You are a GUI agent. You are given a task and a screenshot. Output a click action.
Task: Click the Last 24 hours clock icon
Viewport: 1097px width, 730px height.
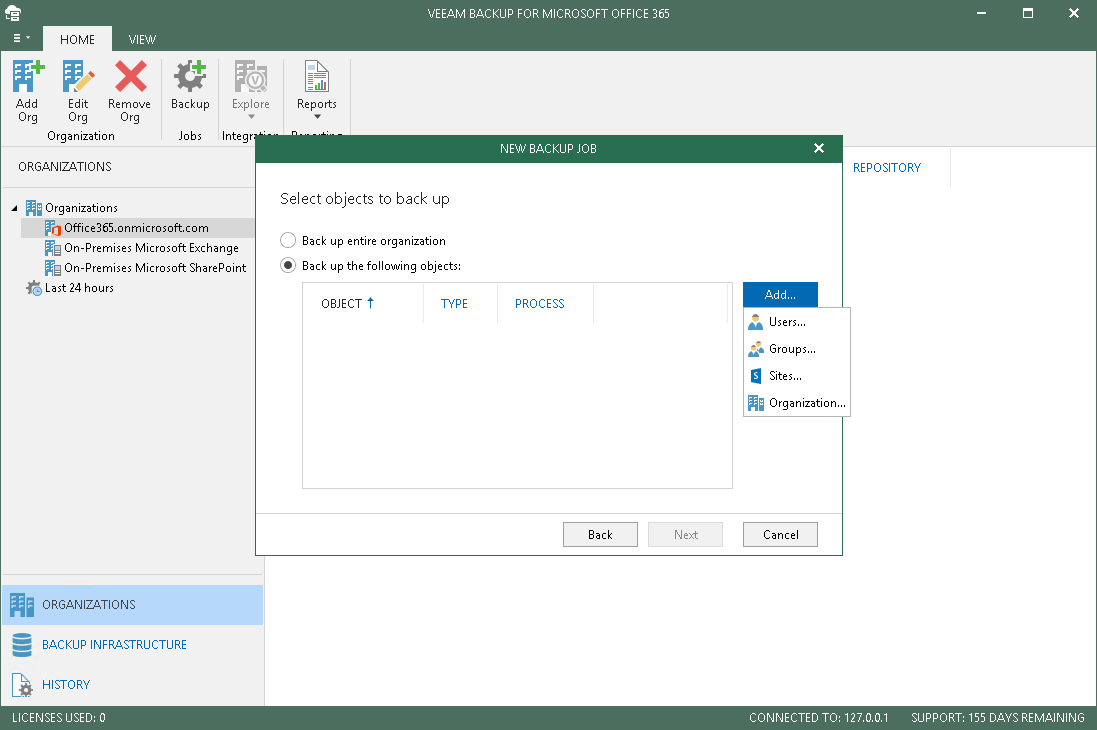pyautogui.click(x=34, y=288)
